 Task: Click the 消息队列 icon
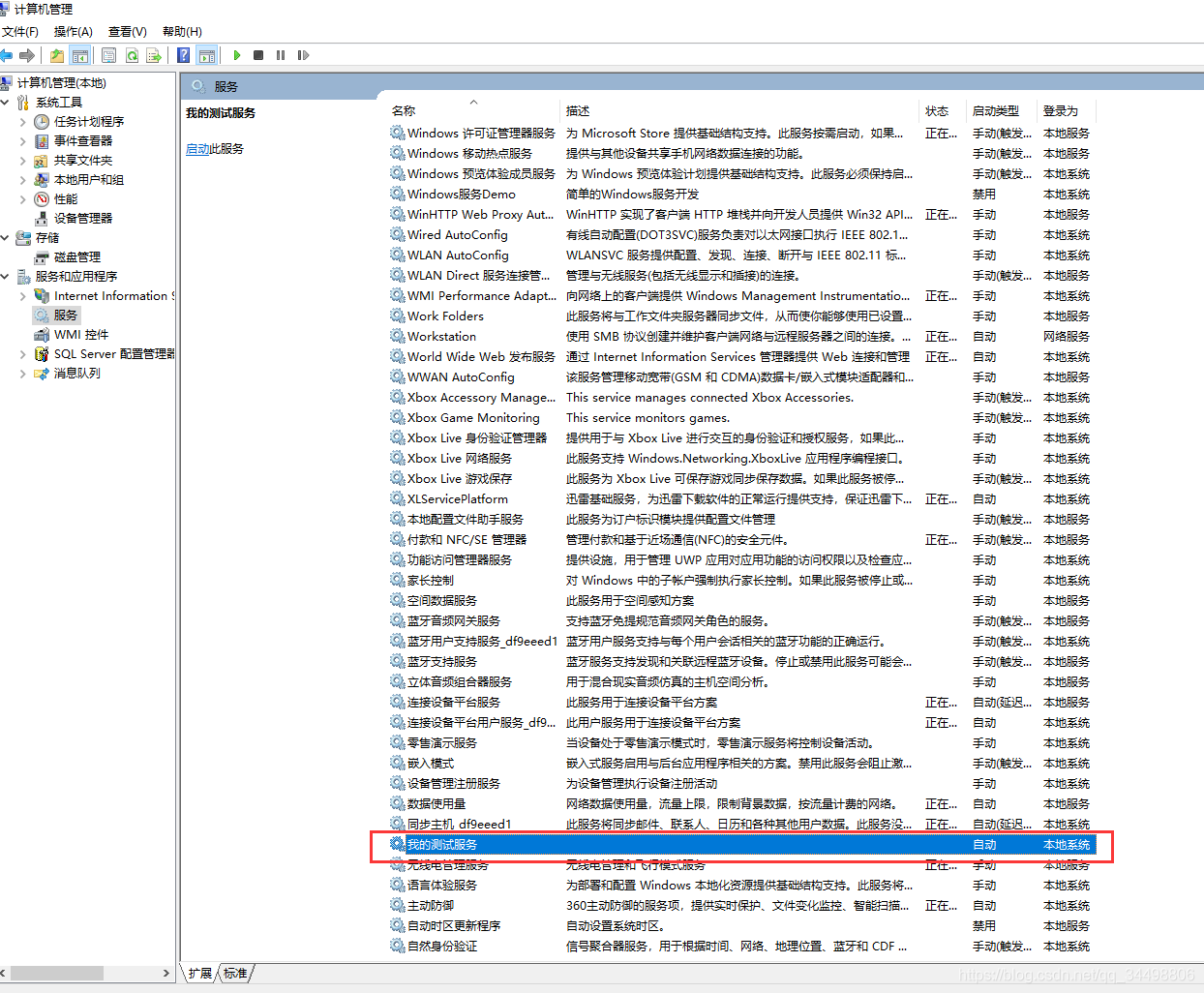pyautogui.click(x=42, y=374)
